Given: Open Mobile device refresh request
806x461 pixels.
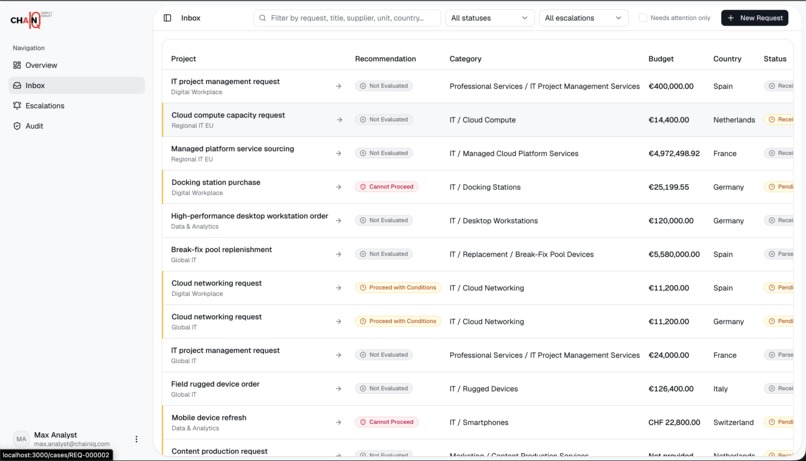Looking at the screenshot, I should [209, 418].
